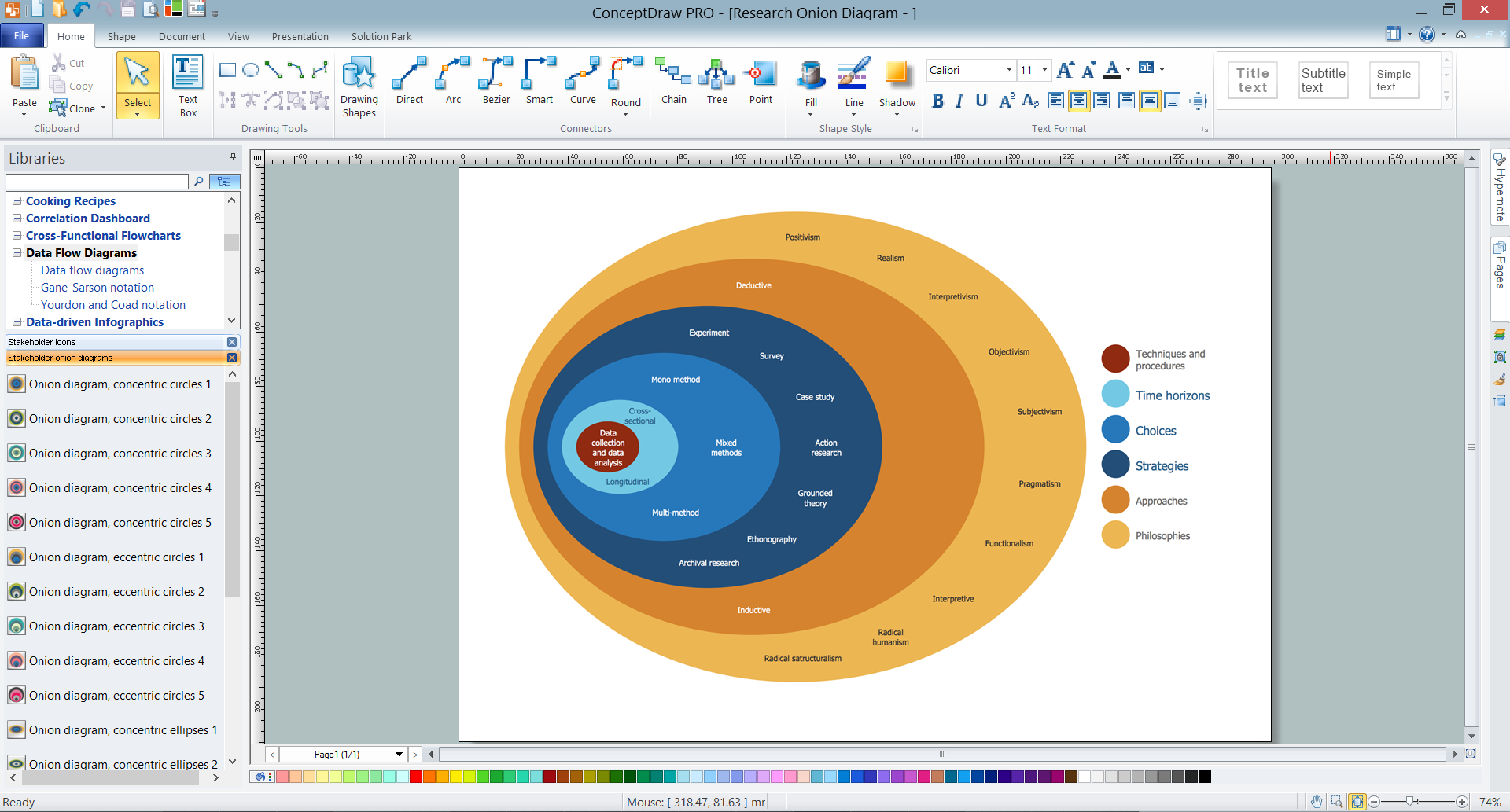Center text horizontally

1079,101
